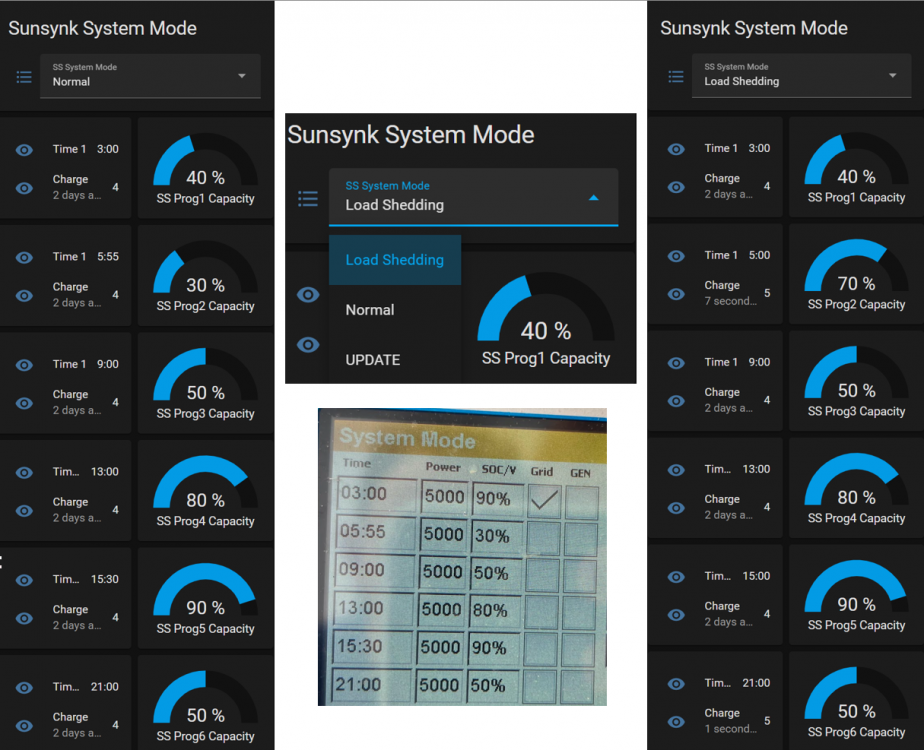The image size is (924, 750).
Task: Click Charge eye icon below 21:00, left panel
Action: tap(24, 726)
